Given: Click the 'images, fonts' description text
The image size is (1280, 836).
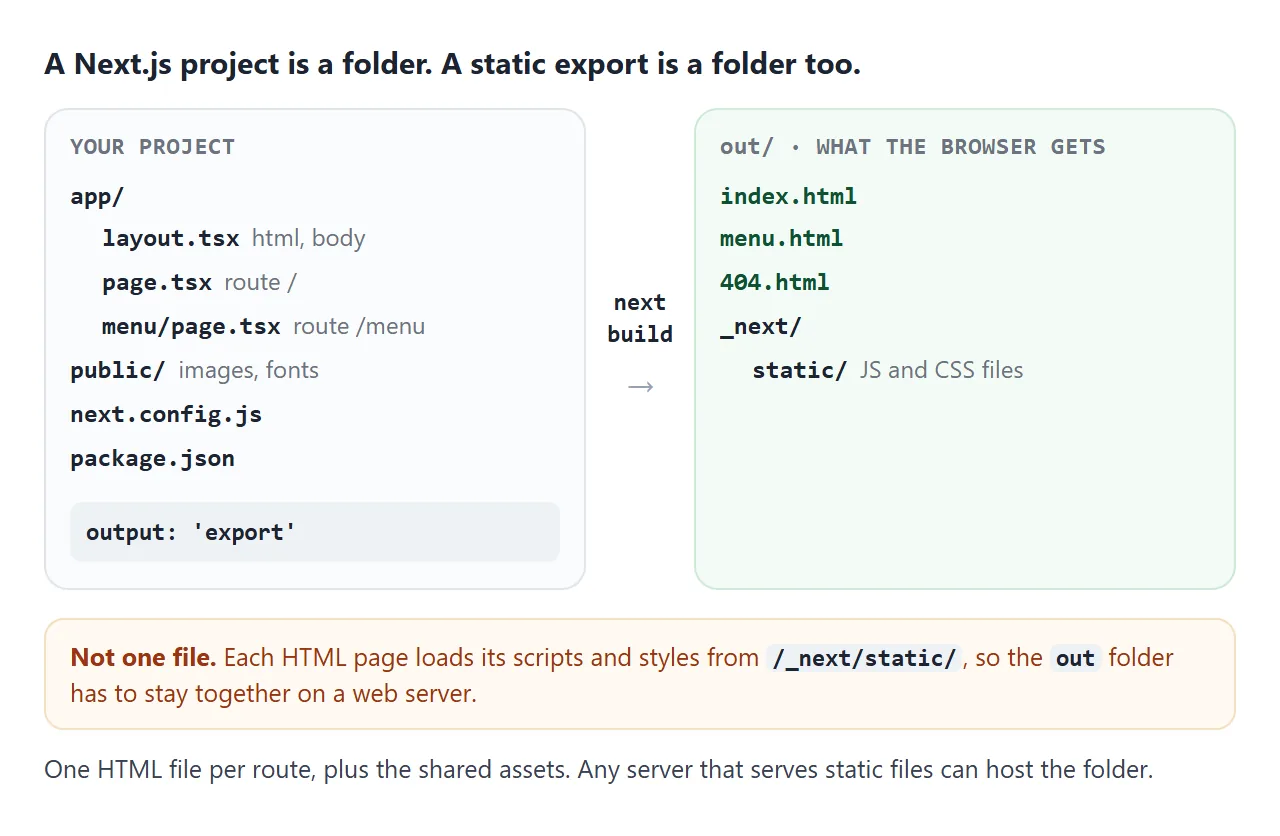Looking at the screenshot, I should (249, 370).
